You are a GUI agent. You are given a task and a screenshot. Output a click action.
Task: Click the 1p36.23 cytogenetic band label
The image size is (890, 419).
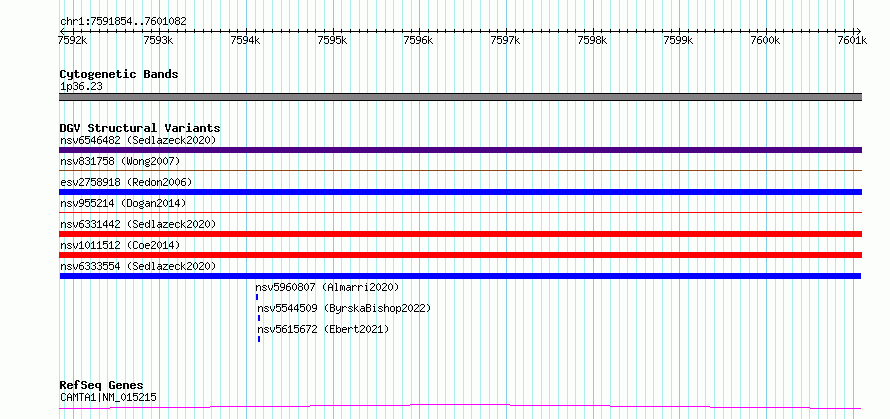(81, 87)
